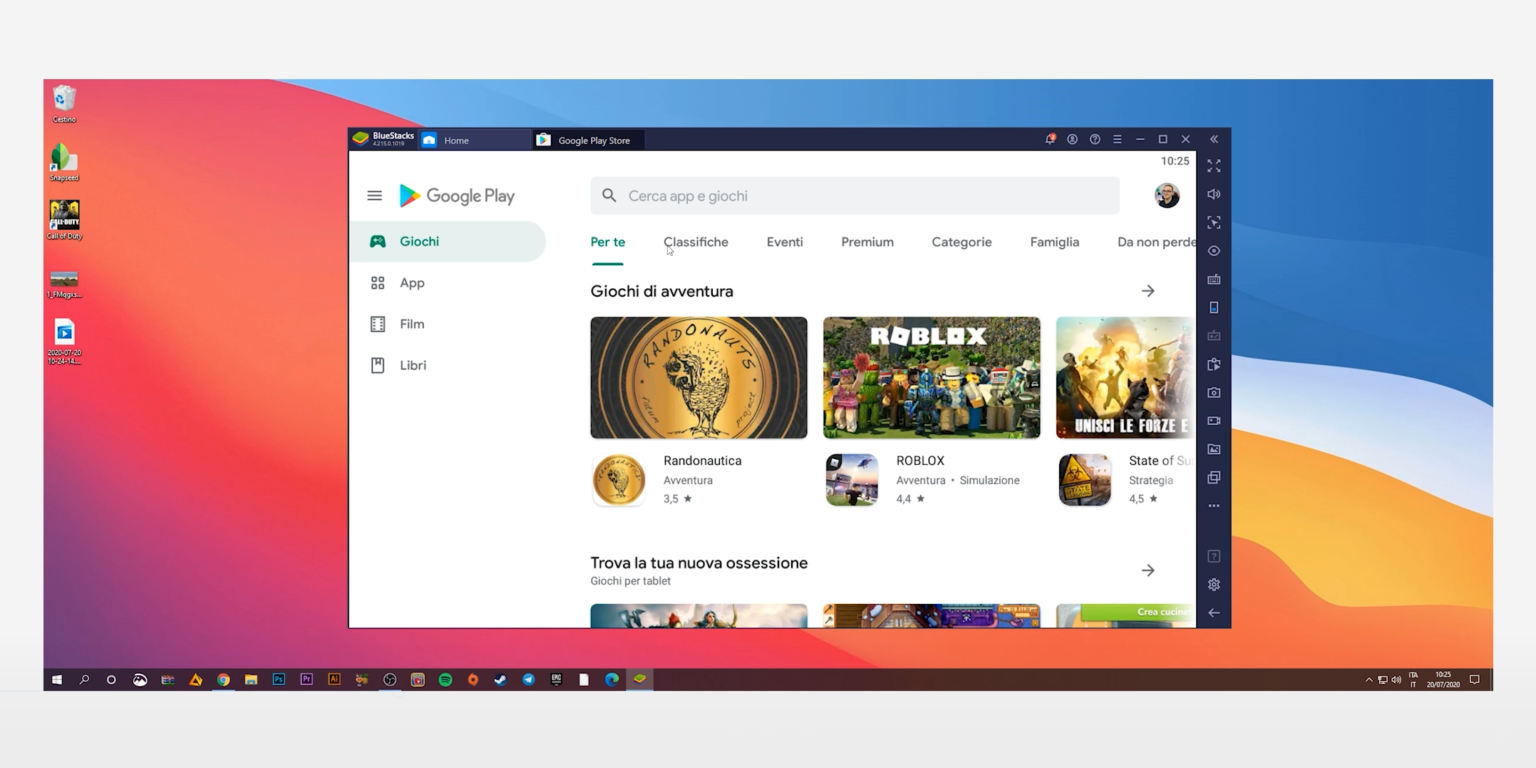Image resolution: width=1536 pixels, height=768 pixels.
Task: Open the ROBLOX game page
Action: point(931,377)
